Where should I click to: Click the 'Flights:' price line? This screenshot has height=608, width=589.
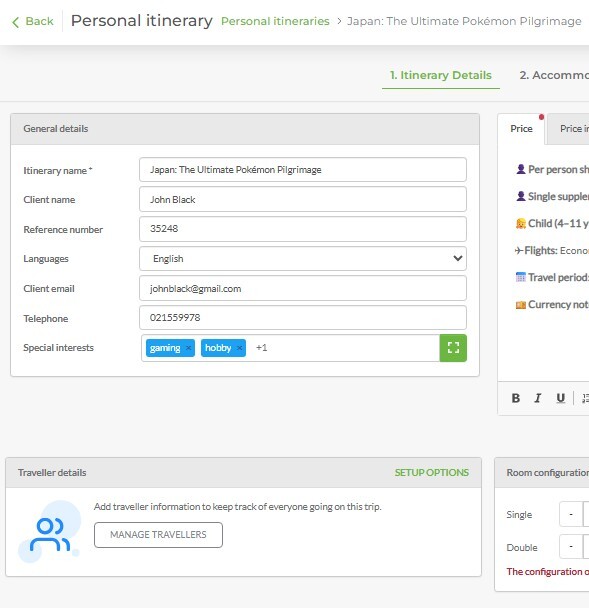click(x=551, y=251)
